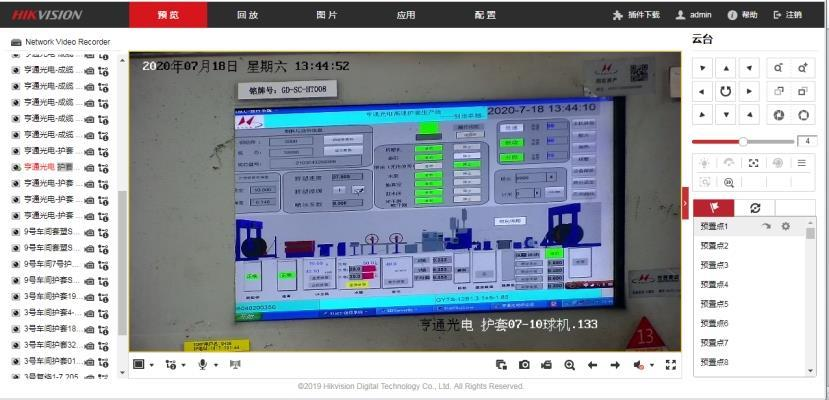Open the 配置 configuration tab
Image resolution: width=829 pixels, height=400 pixels.
pos(485,15)
